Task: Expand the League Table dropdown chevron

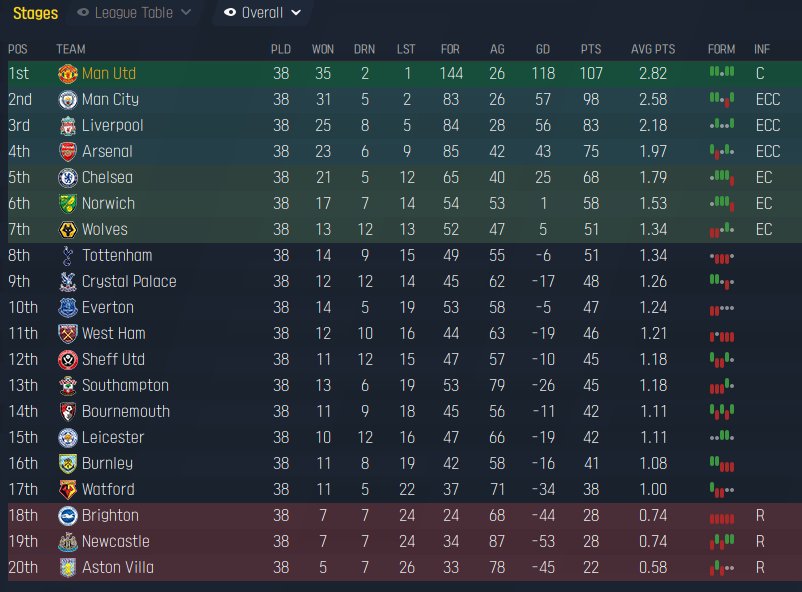Action: pos(186,12)
